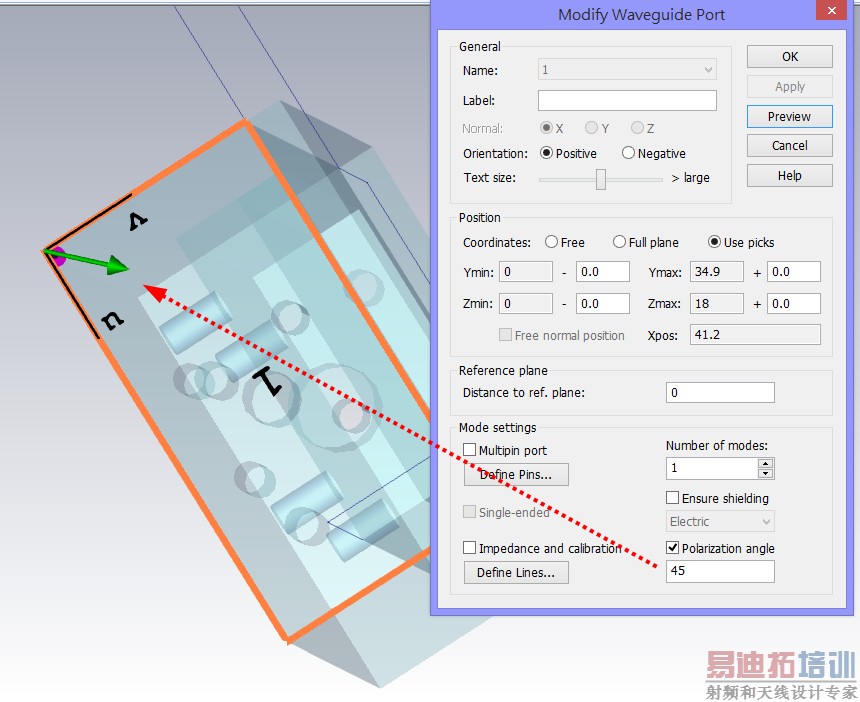The image size is (860, 702).
Task: Click the Xpos value field
Action: point(755,335)
